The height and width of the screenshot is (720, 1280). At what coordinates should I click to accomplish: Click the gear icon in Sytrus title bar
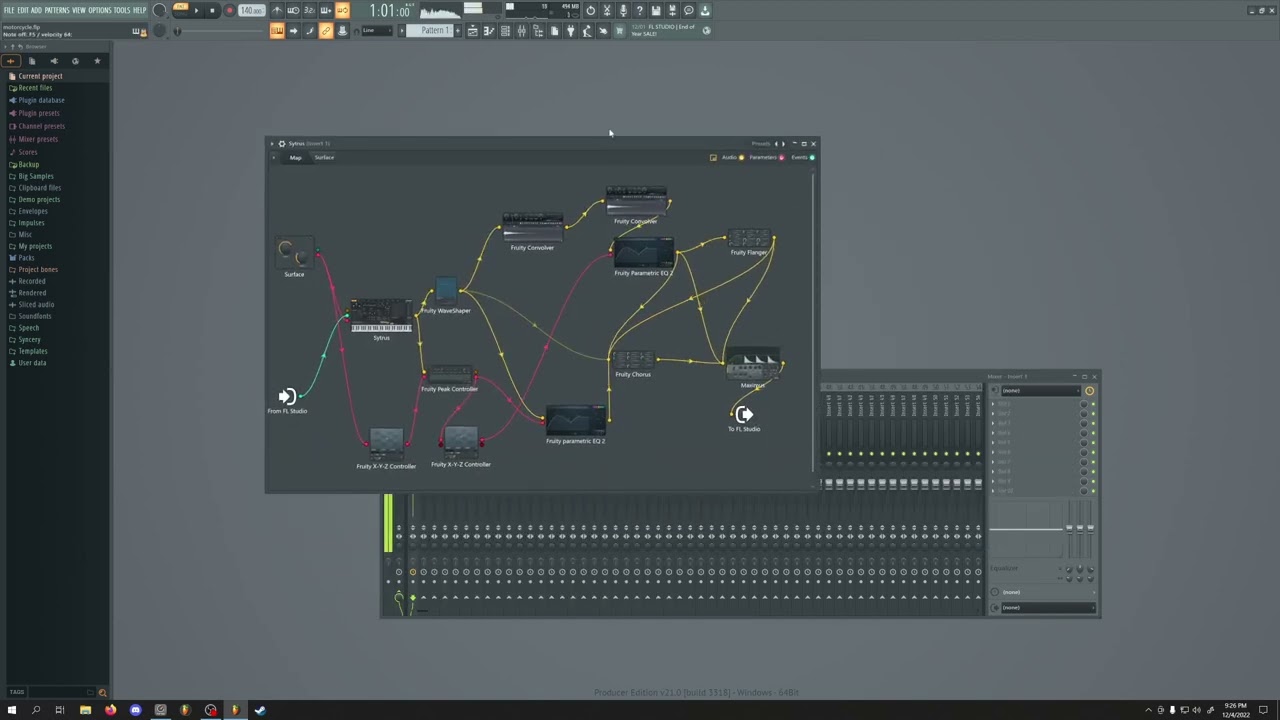click(281, 143)
